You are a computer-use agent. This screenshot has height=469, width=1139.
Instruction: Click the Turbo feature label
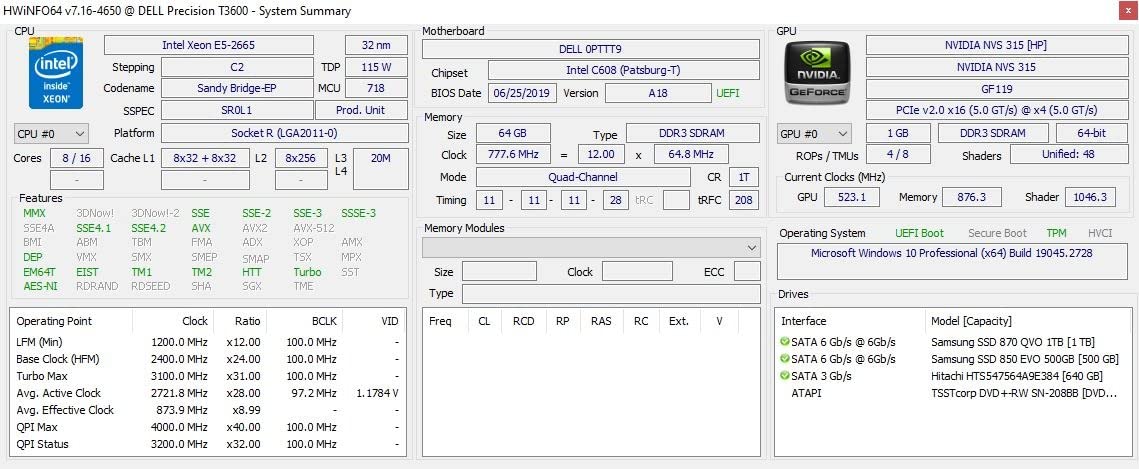307,272
